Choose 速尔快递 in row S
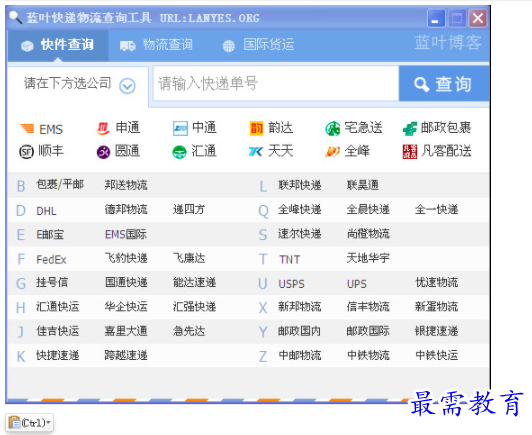This screenshot has height=435, width=532. pos(300,234)
